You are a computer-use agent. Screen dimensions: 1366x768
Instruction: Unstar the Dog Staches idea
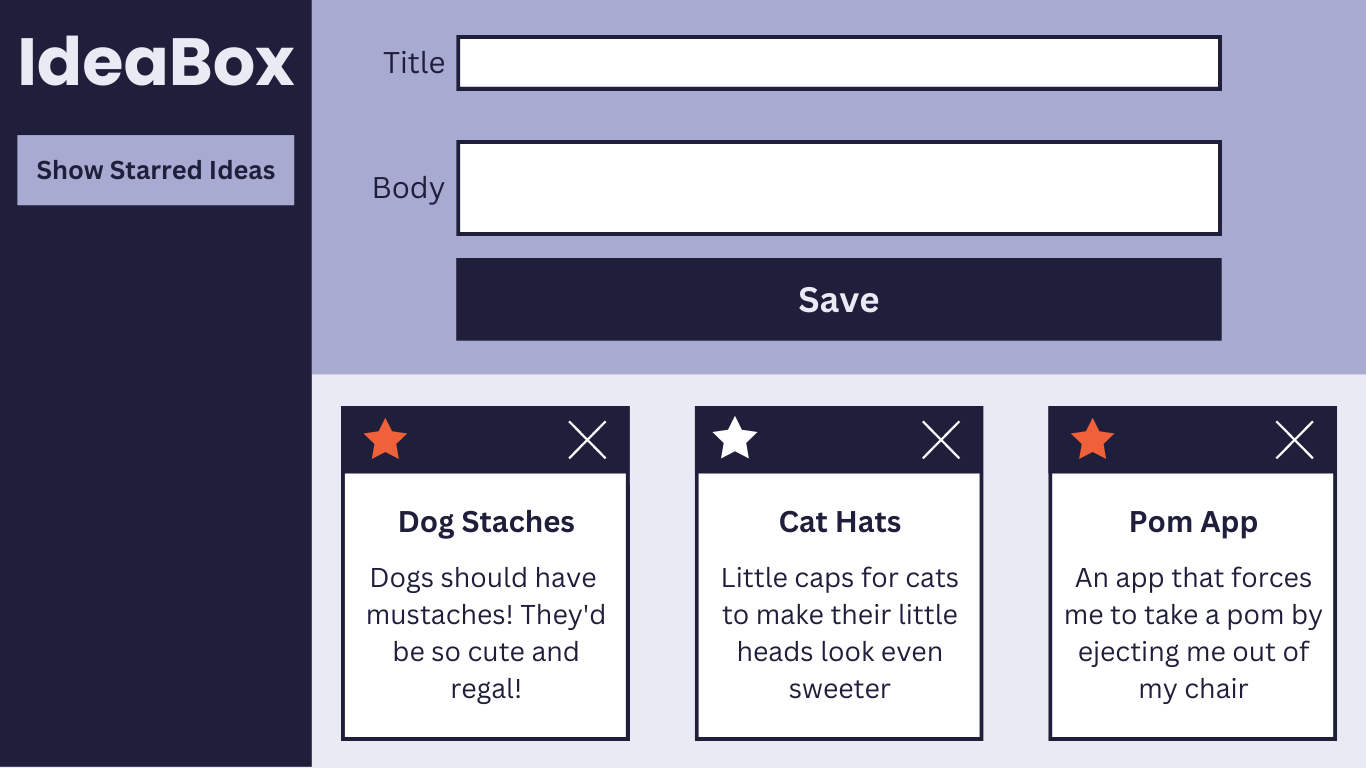coord(385,440)
